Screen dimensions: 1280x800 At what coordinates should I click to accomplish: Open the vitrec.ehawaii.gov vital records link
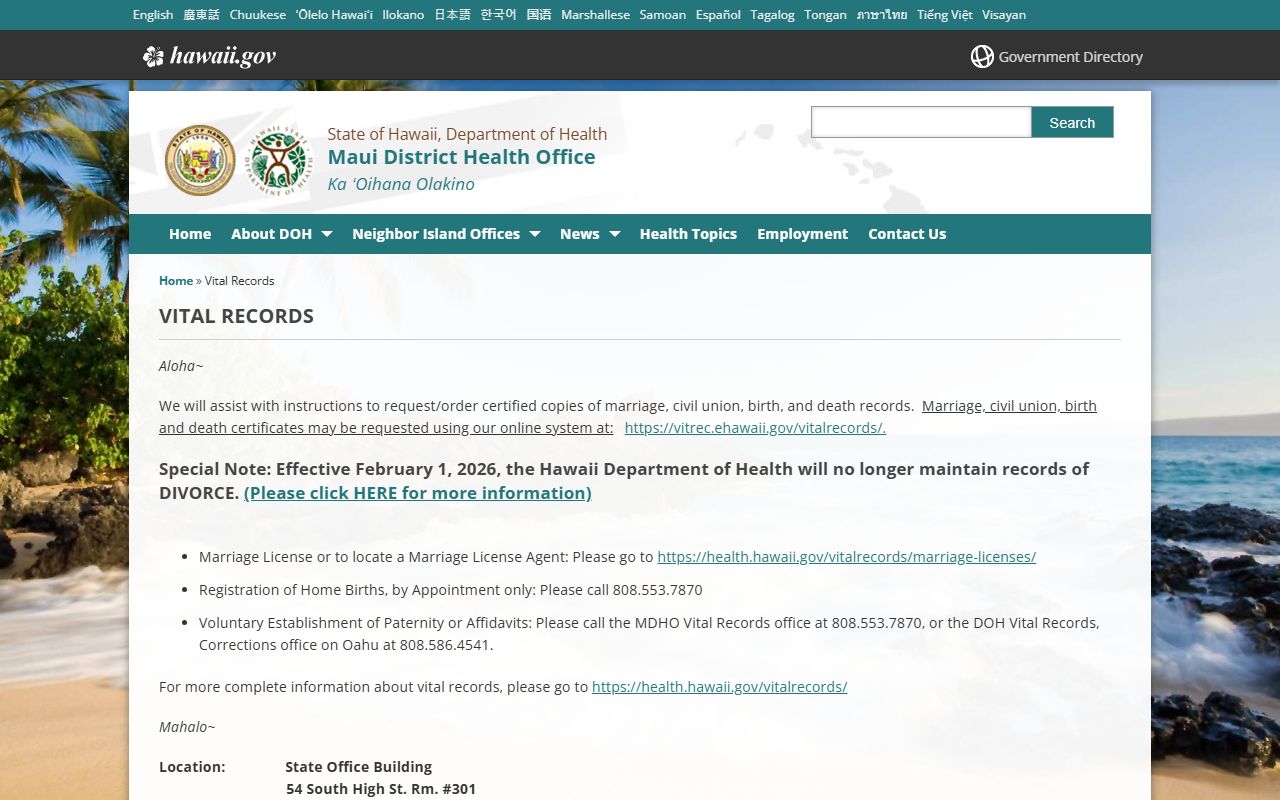point(755,428)
